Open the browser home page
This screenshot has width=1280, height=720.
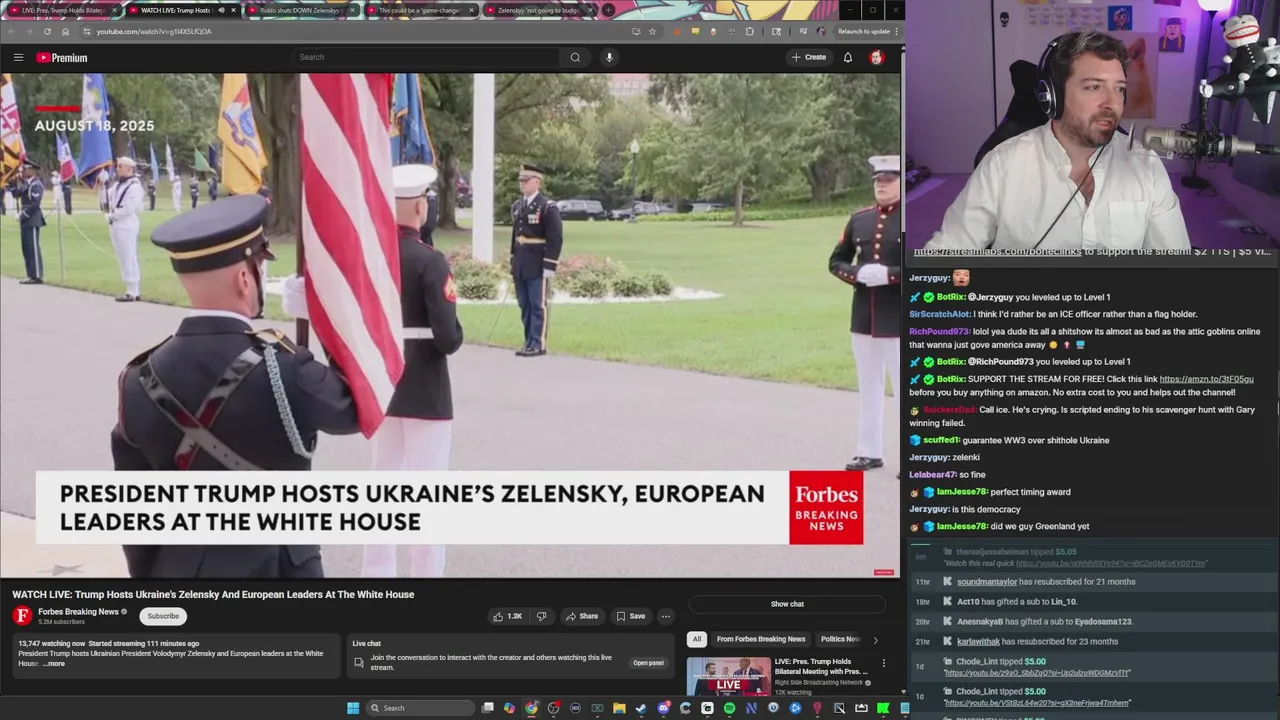(65, 31)
